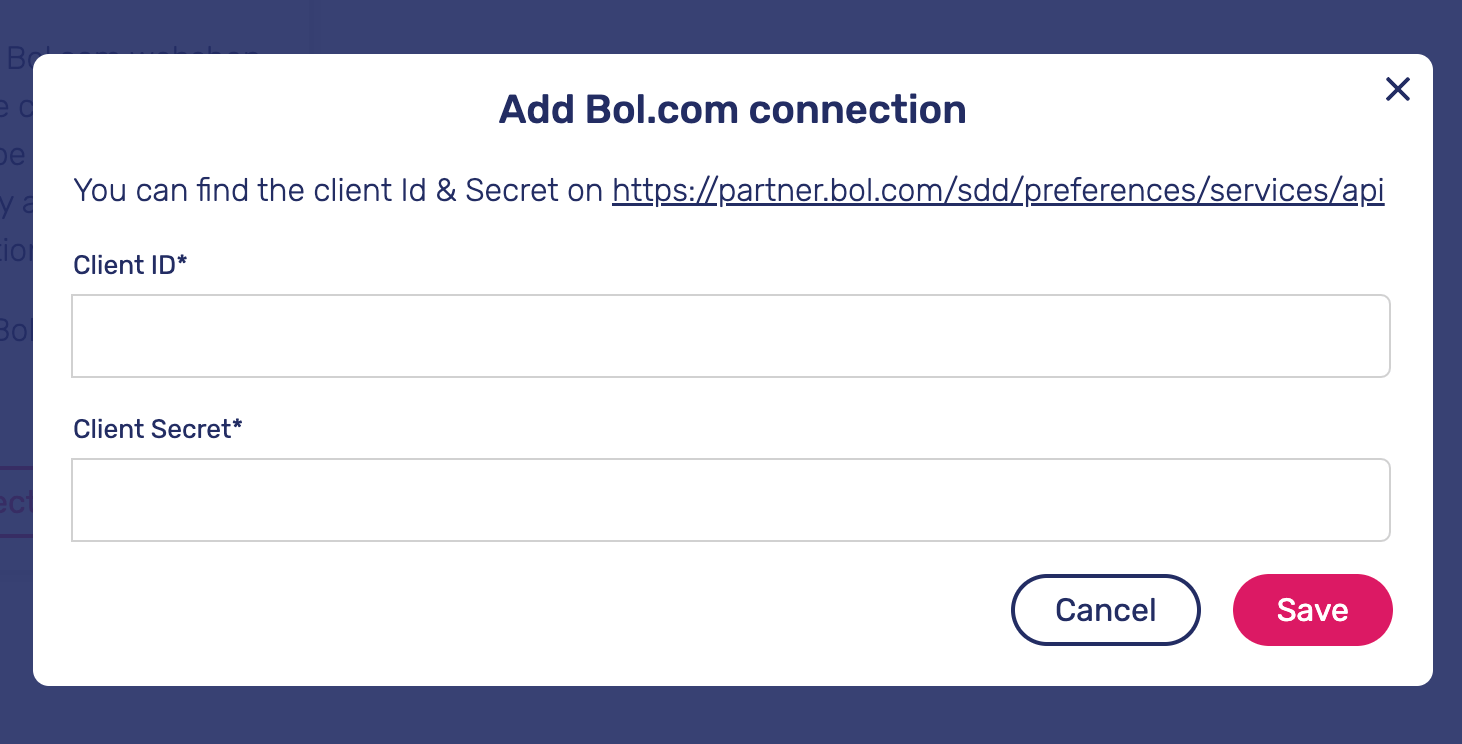Click the Client Secret field label
The width and height of the screenshot is (1462, 744).
tap(153, 429)
